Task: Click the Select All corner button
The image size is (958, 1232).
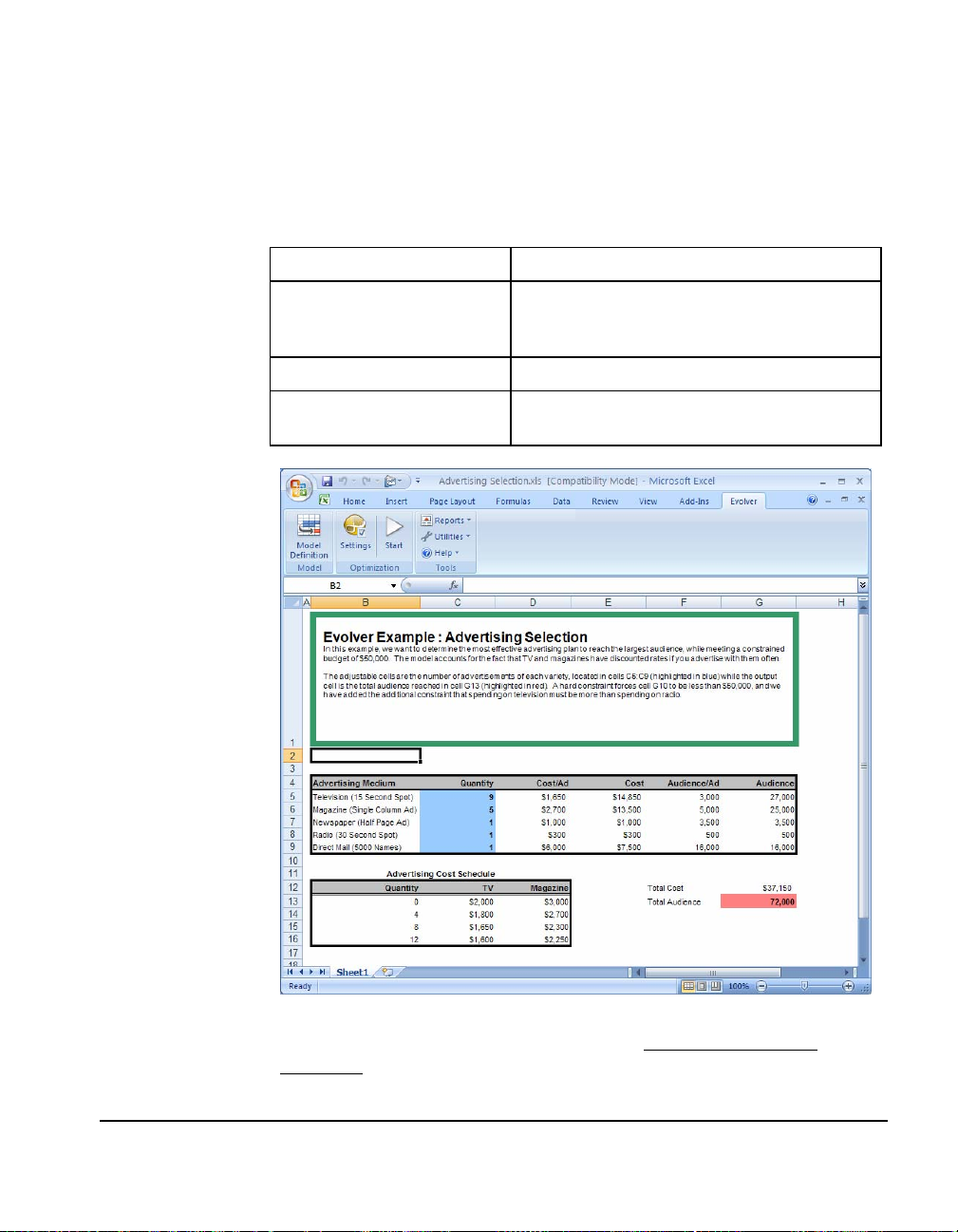Action: point(292,602)
